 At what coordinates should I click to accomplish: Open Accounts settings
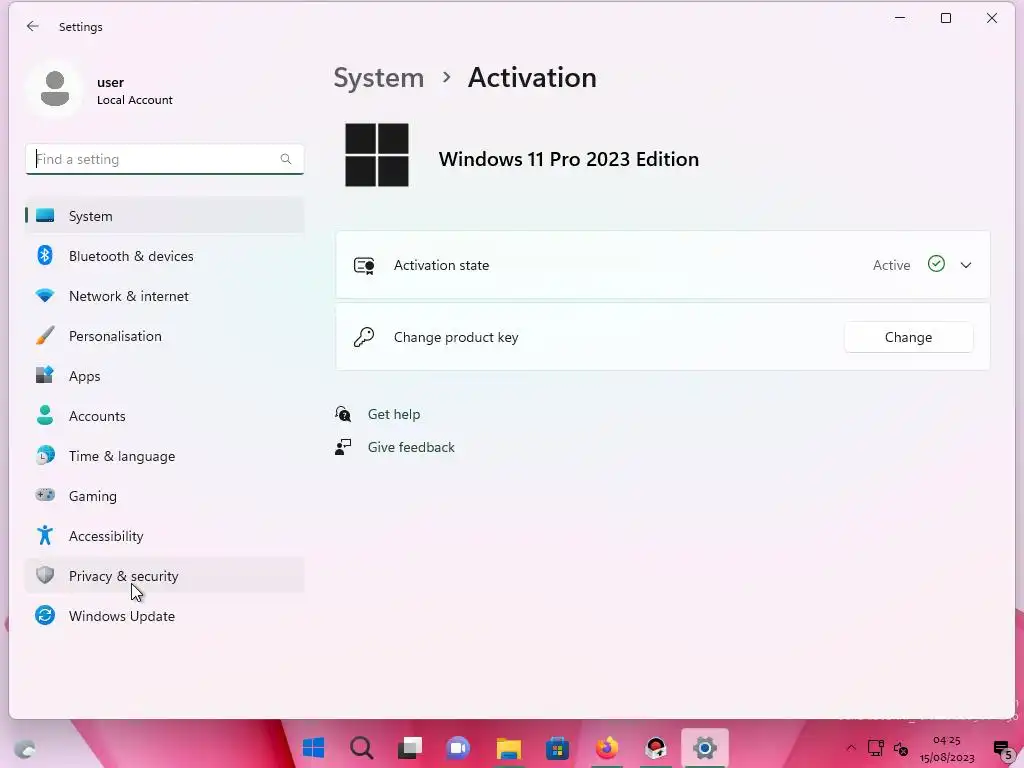coord(165,416)
